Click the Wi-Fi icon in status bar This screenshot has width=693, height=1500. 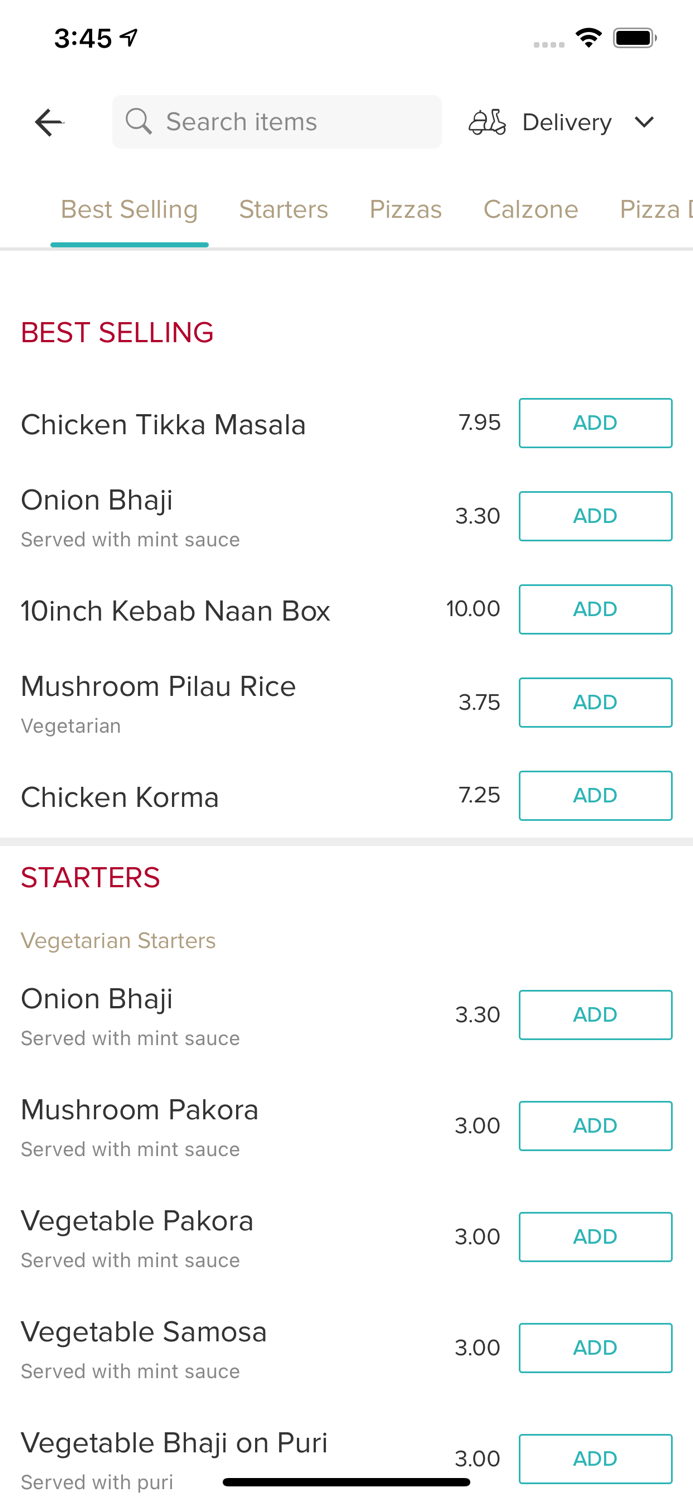tap(588, 37)
